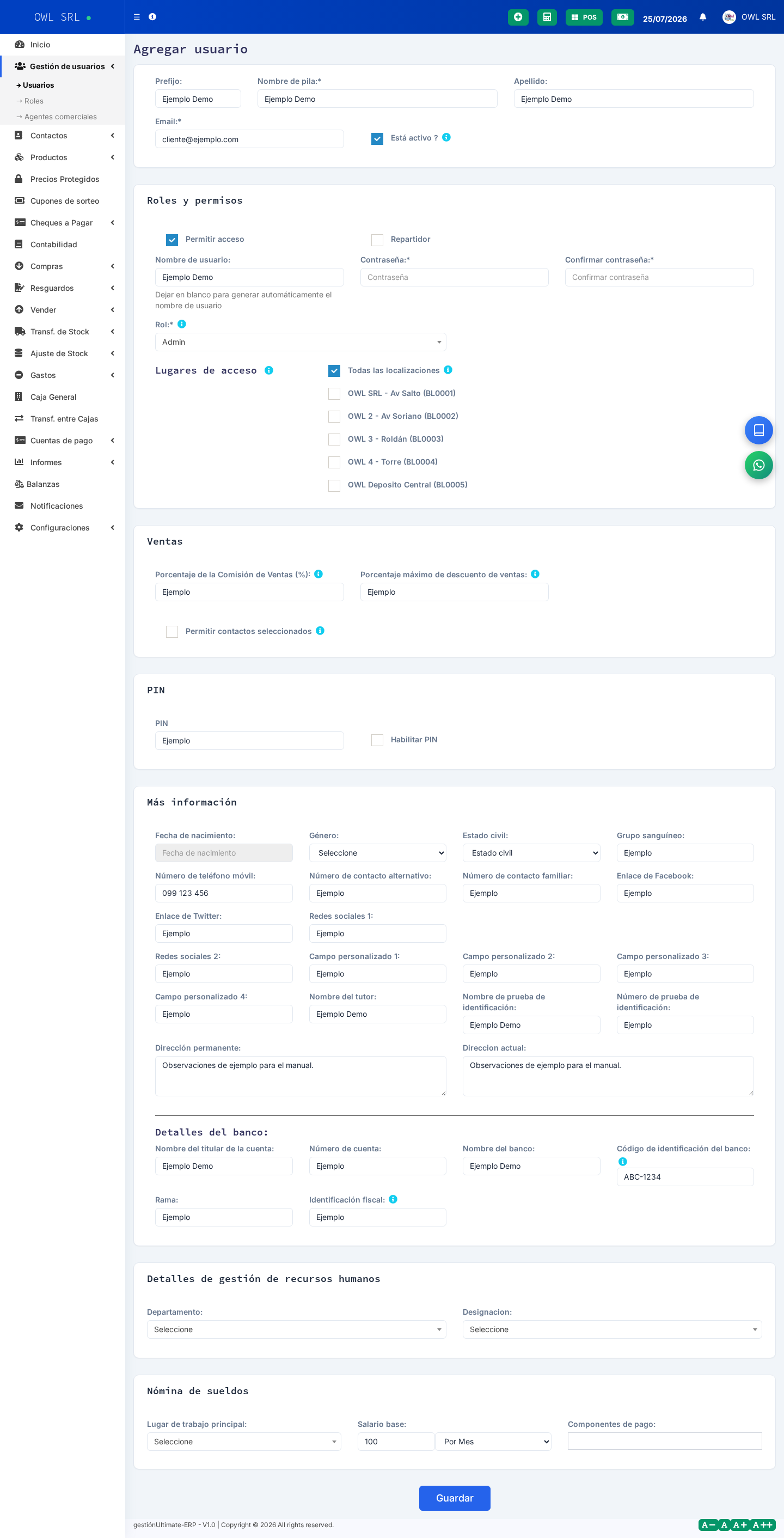Show info for Código de identificación del banco
This screenshot has height=1538, width=784.
[623, 1161]
